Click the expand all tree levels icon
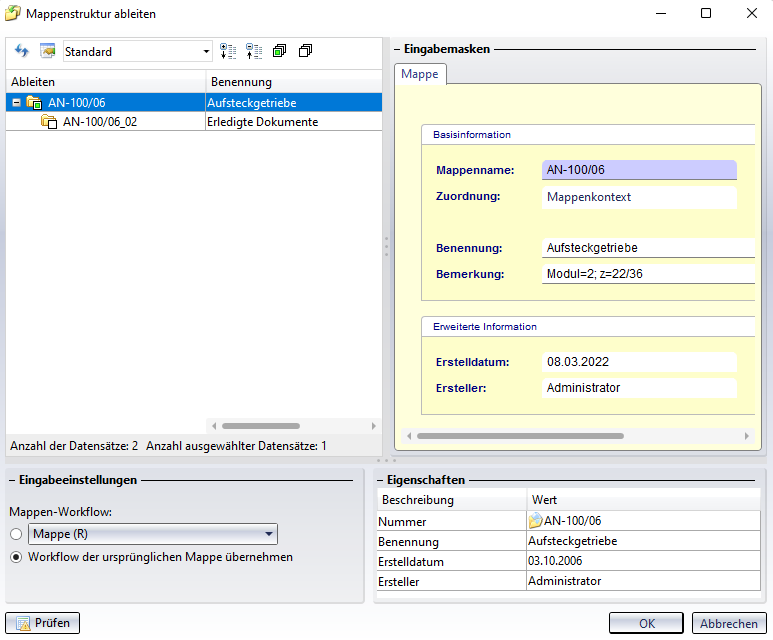 [228, 51]
